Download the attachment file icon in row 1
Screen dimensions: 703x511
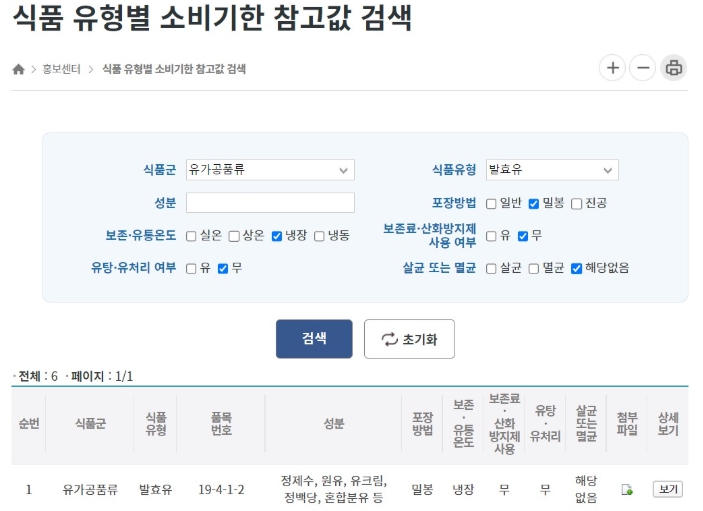click(x=627, y=490)
